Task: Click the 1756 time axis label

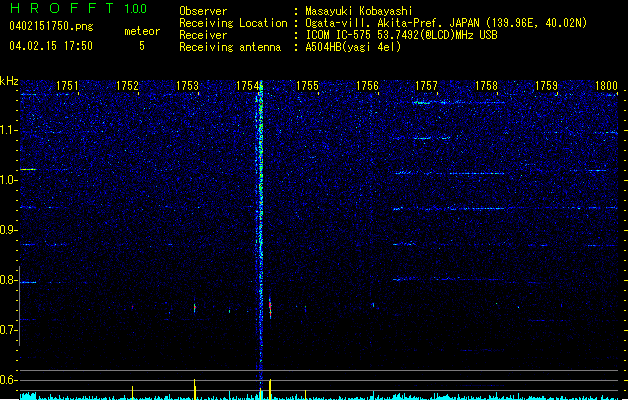Action: tap(367, 86)
